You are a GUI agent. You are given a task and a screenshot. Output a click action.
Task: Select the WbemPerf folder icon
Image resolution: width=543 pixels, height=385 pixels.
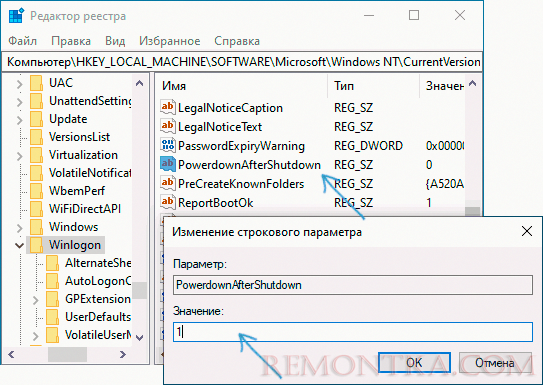(x=36, y=191)
